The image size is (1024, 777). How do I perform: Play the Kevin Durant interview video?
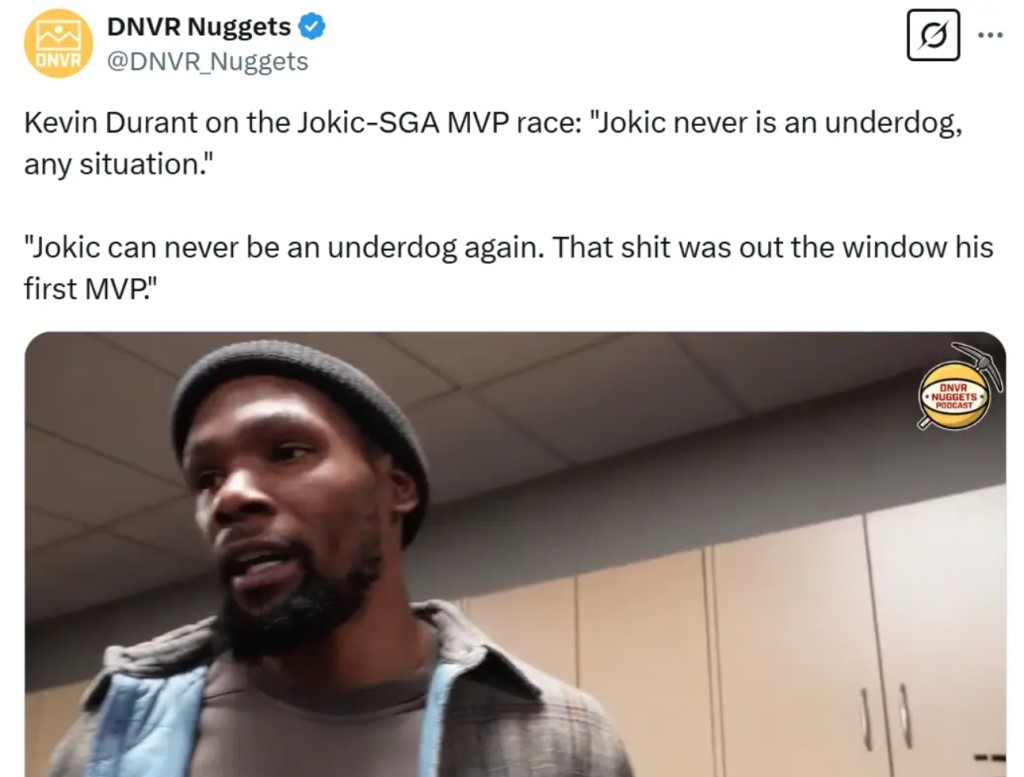[x=515, y=554]
